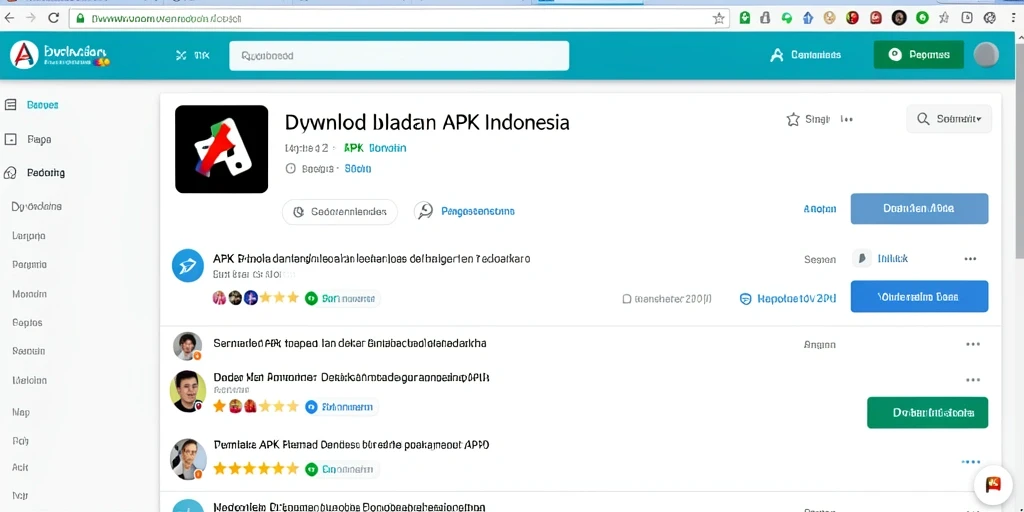
Task: Go back with the browser back arrow
Action: click(x=9, y=18)
